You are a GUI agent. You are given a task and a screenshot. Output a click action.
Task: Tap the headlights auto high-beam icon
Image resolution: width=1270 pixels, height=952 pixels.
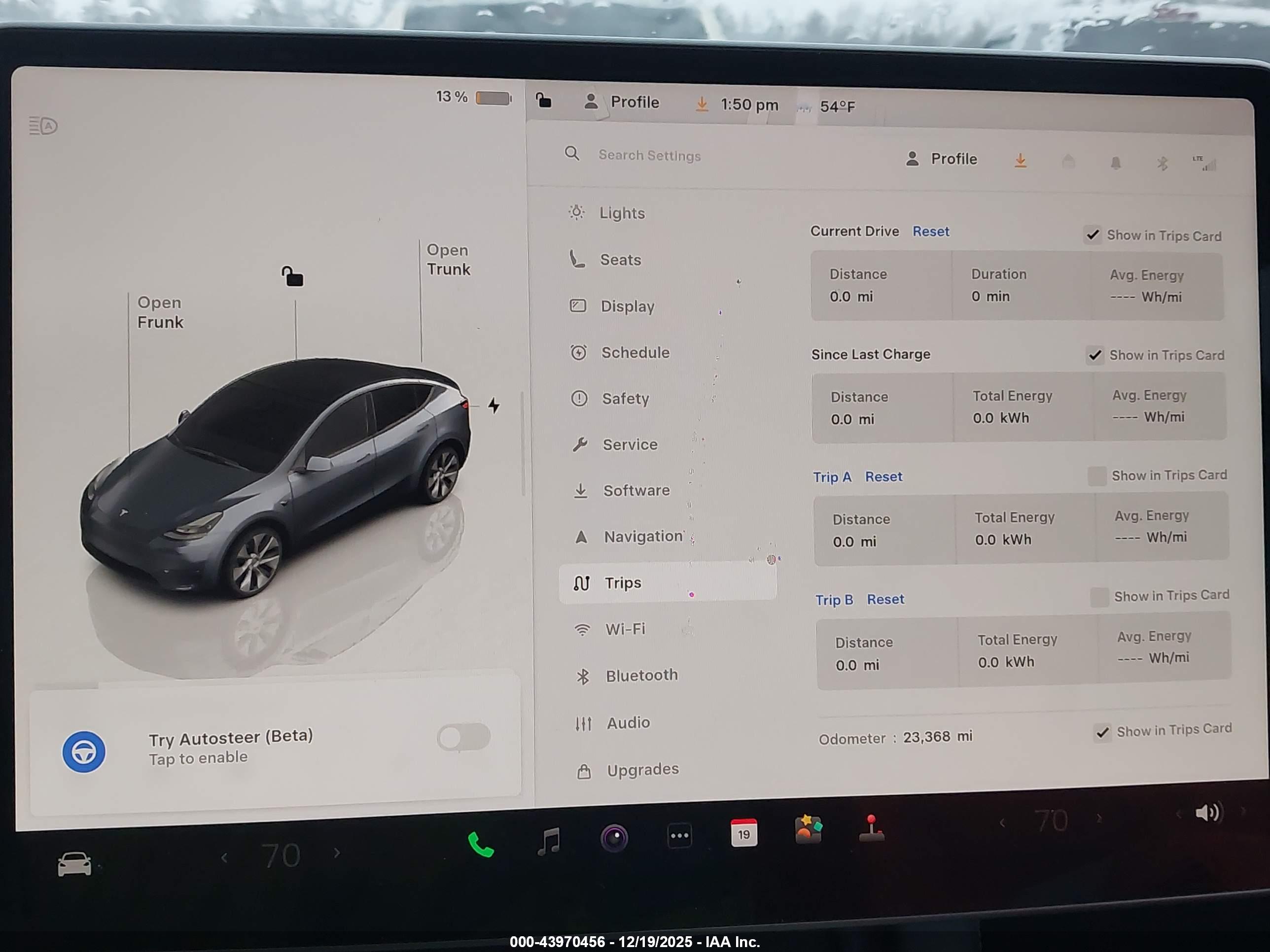coord(43,126)
